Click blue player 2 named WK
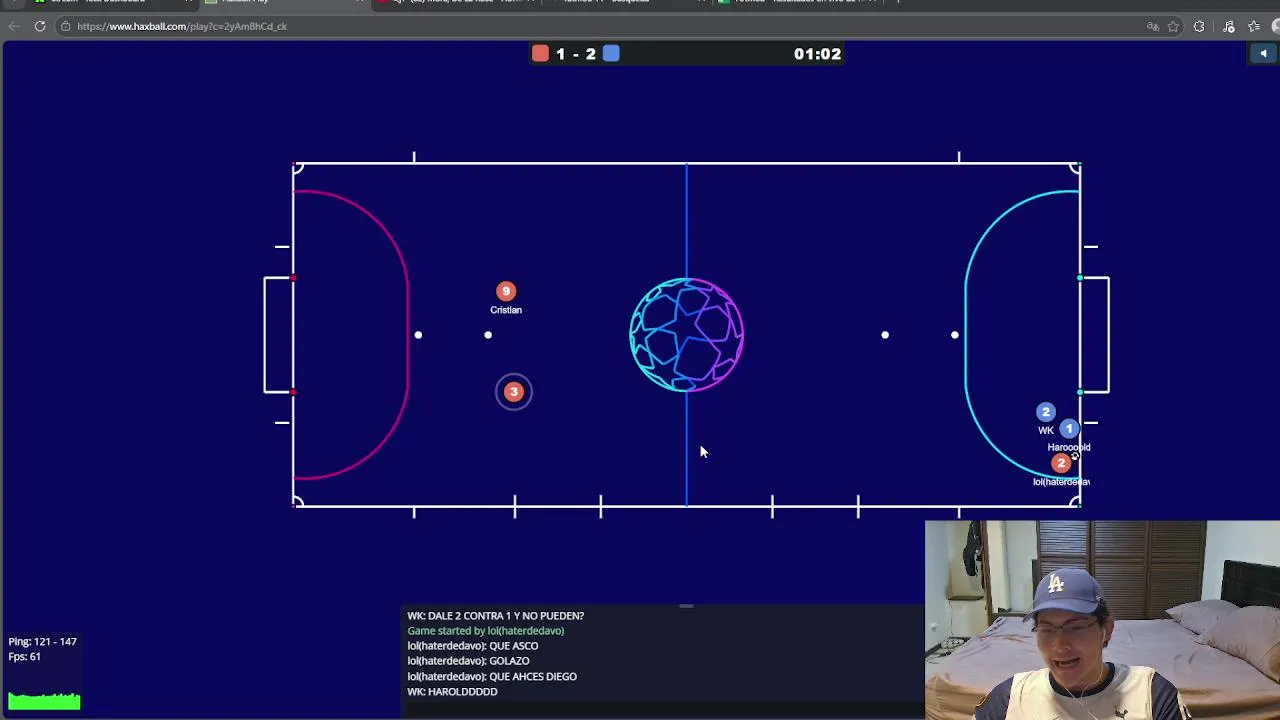 (1046, 412)
